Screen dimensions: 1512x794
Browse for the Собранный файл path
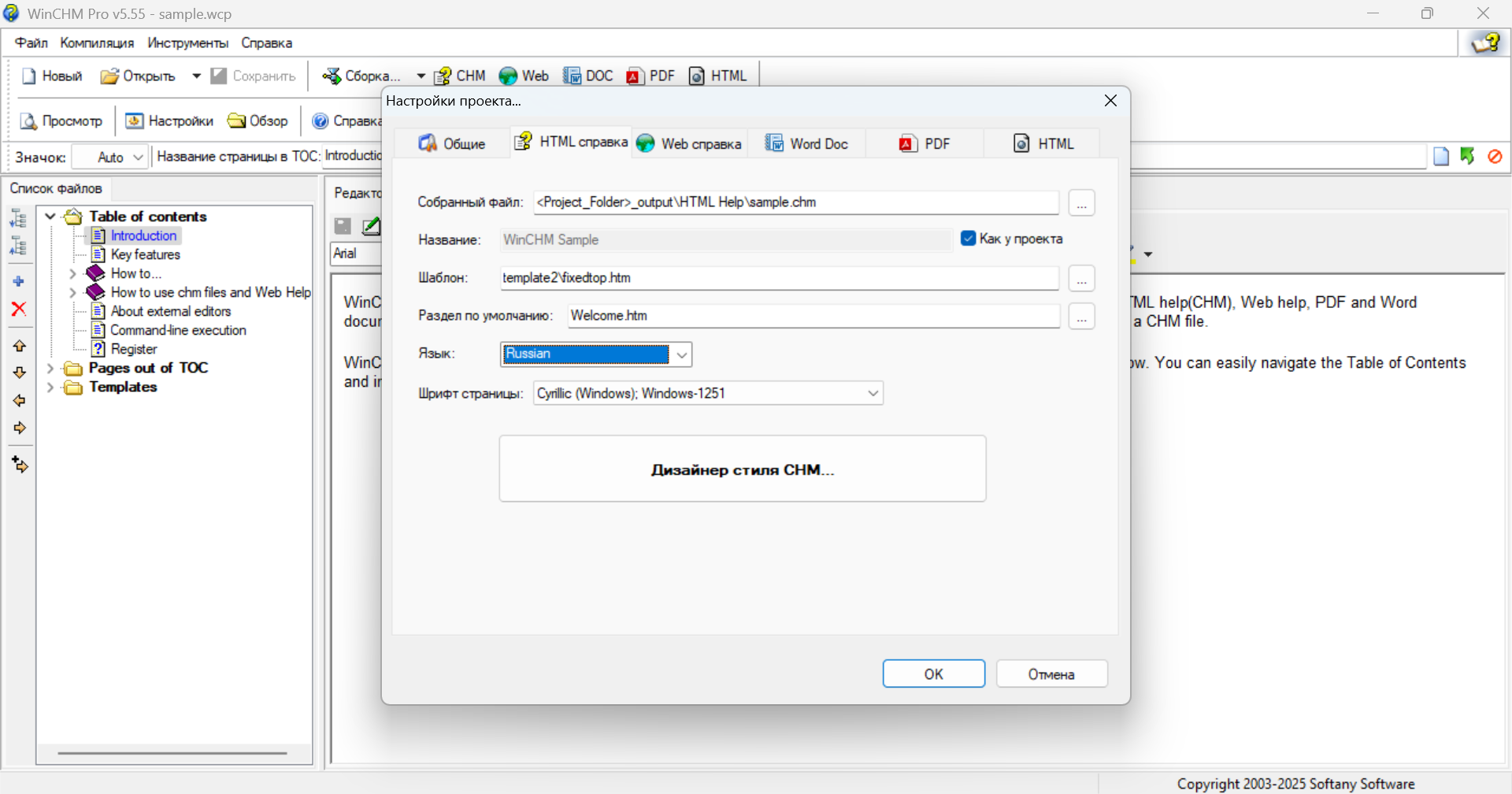click(1082, 202)
